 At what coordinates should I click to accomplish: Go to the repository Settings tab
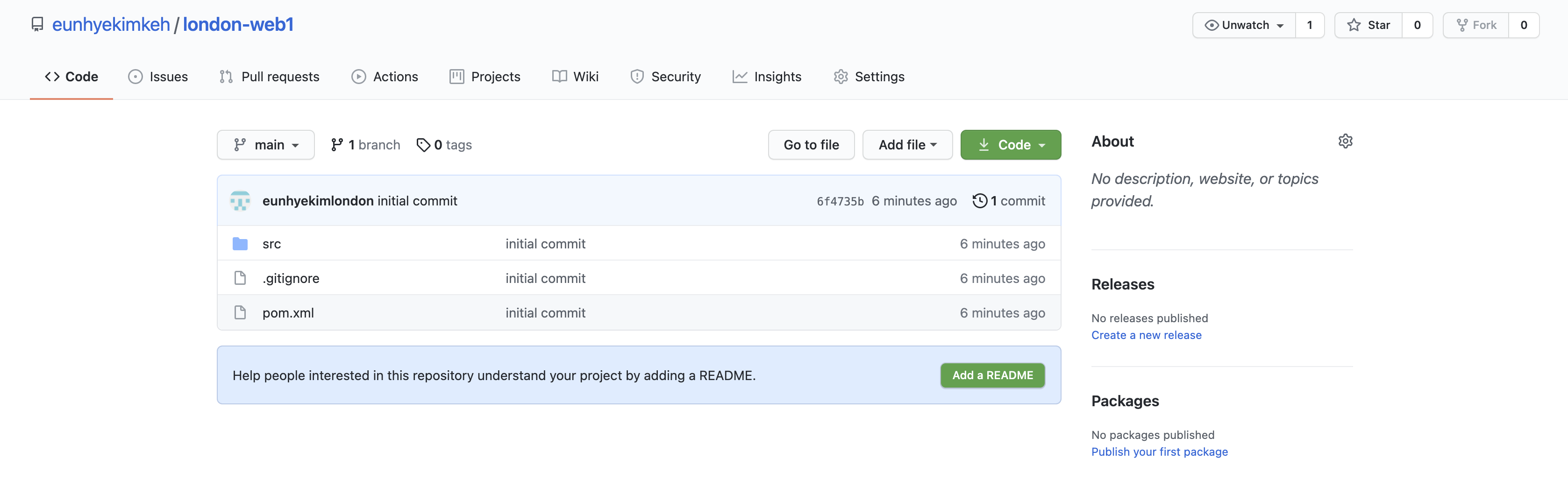pos(869,77)
